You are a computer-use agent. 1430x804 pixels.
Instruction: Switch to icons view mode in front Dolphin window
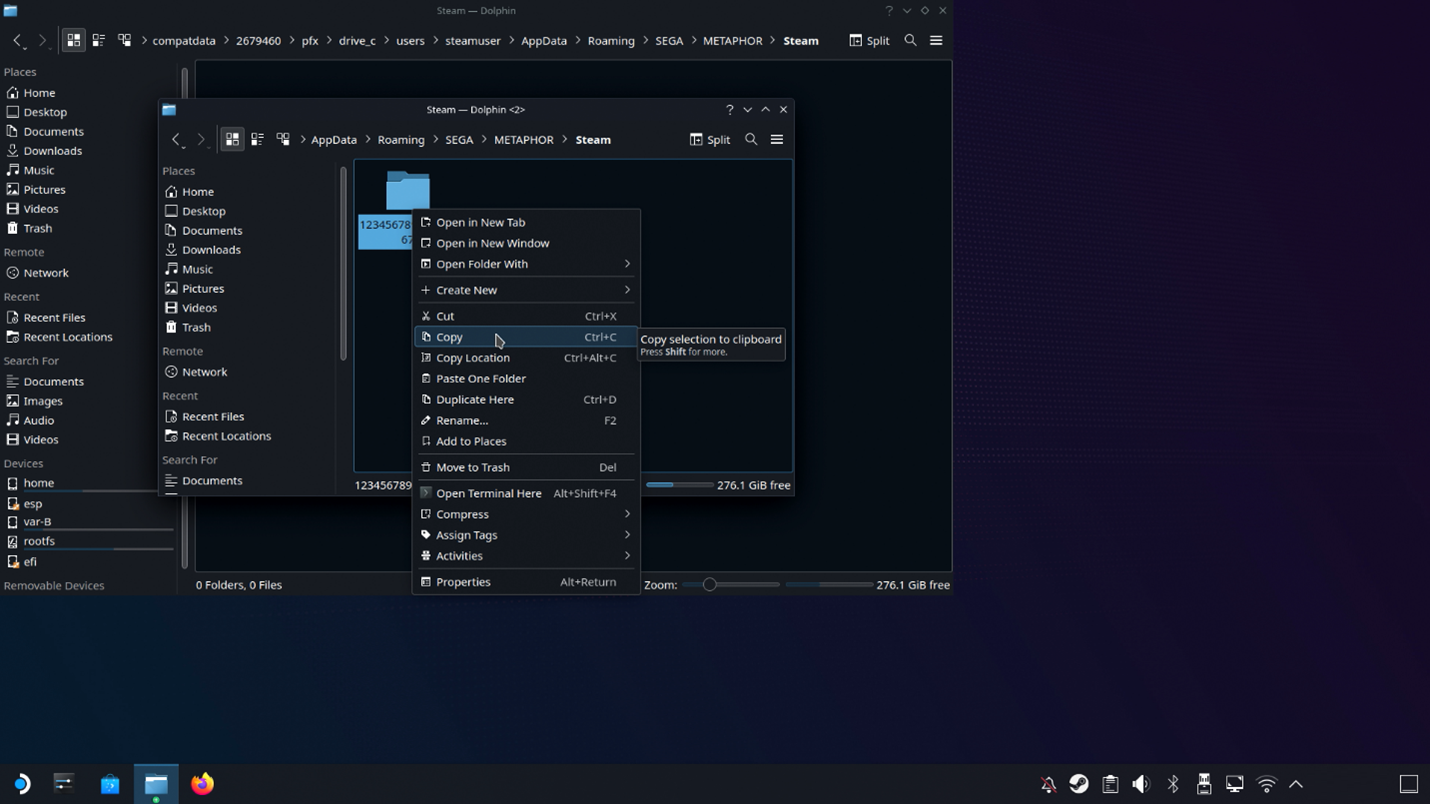click(232, 140)
